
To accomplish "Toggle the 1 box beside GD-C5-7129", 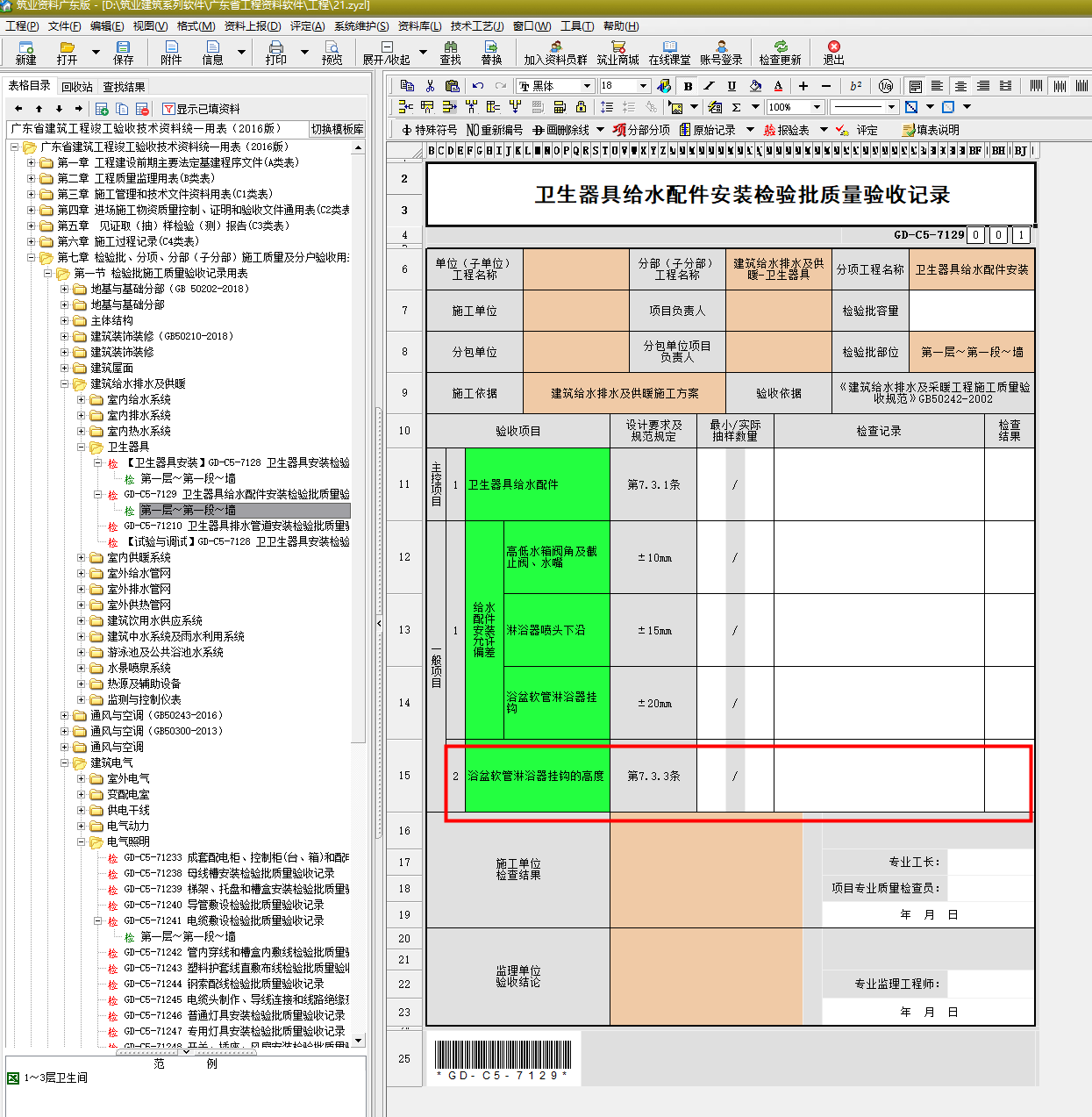I will (1020, 235).
